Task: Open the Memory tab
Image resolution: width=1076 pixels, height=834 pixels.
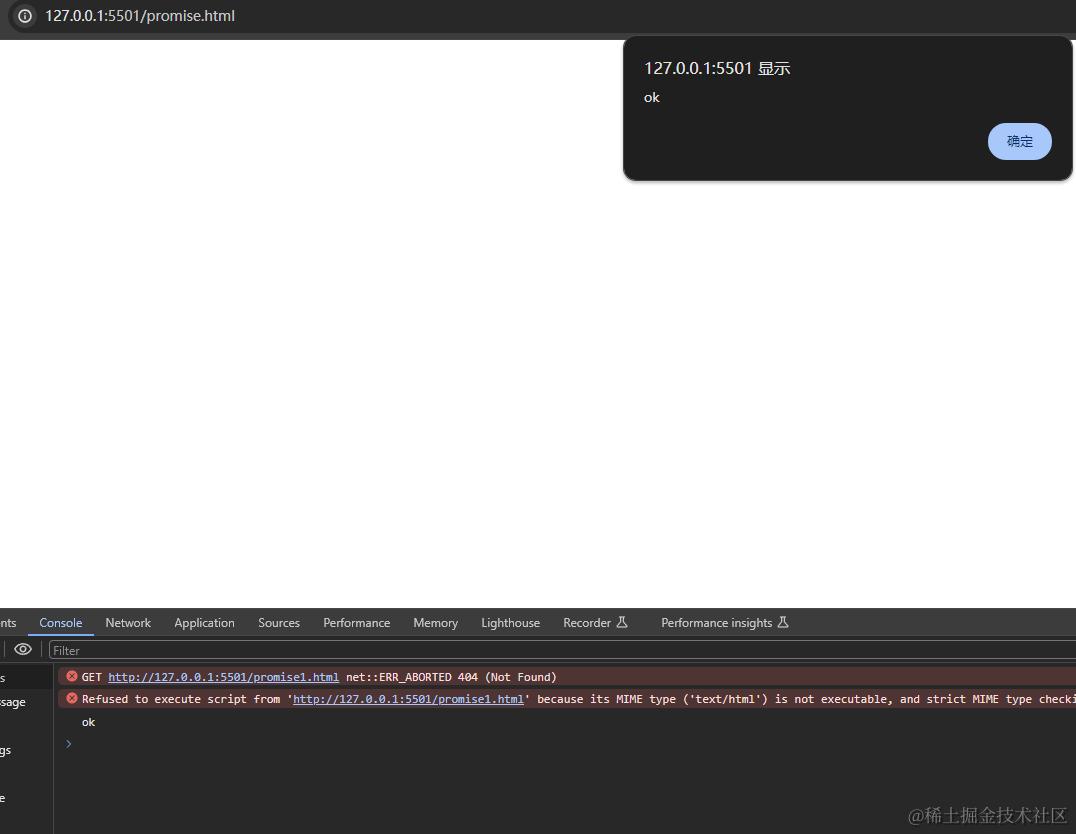Action: pos(435,623)
